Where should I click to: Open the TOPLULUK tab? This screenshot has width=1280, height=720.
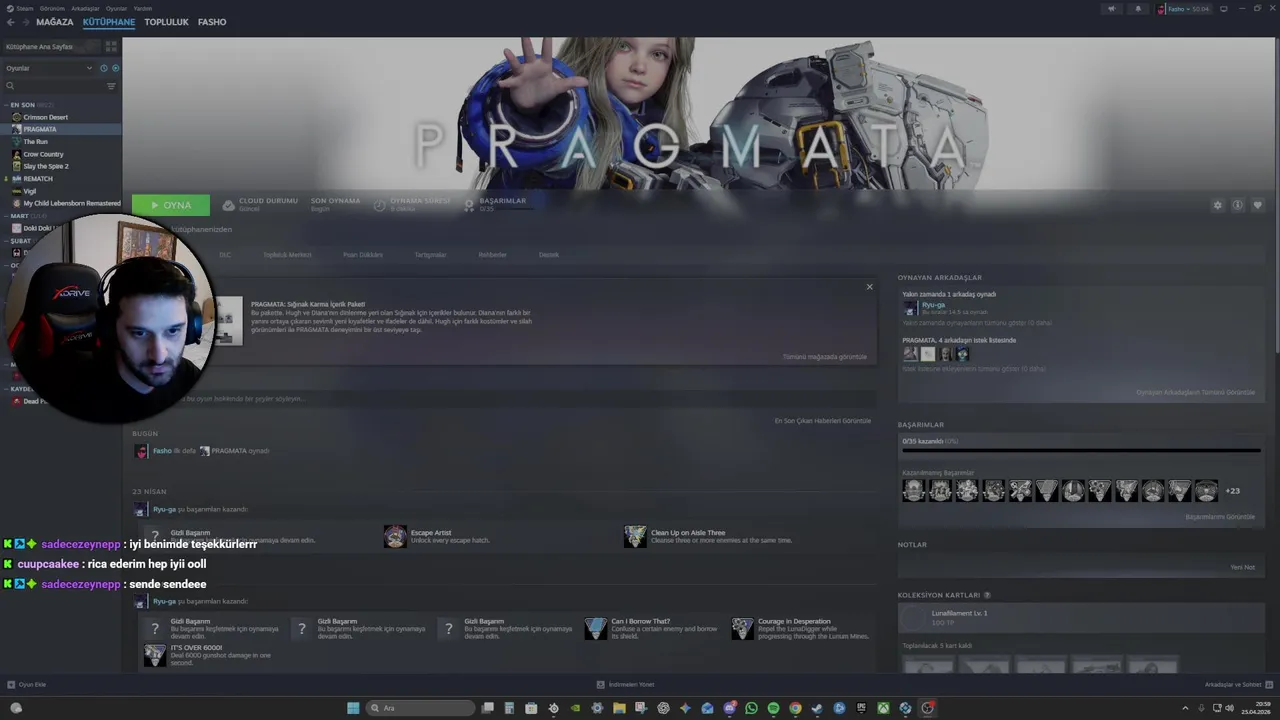click(x=166, y=22)
